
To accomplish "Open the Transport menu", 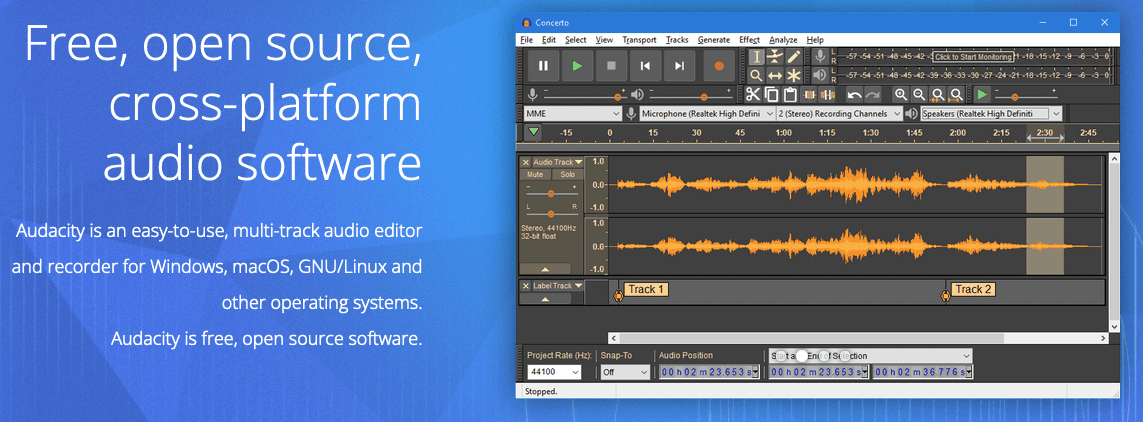I will pos(639,40).
